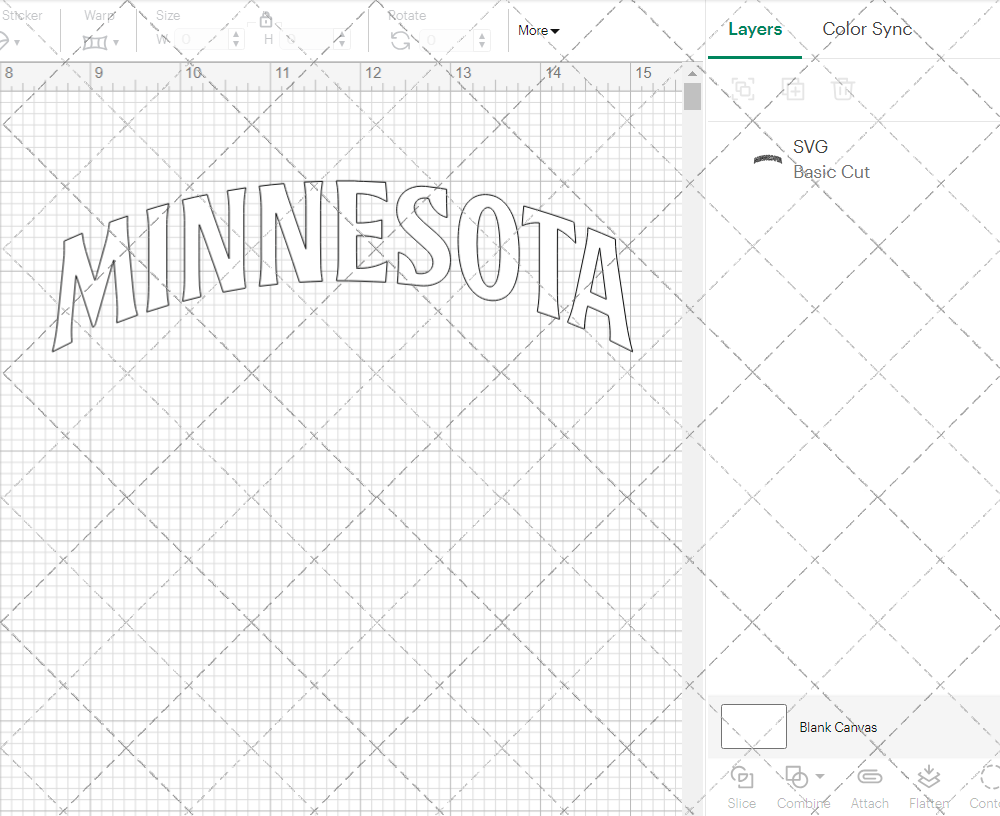Select the MINNESOTA text outline on canvas

(x=342, y=265)
